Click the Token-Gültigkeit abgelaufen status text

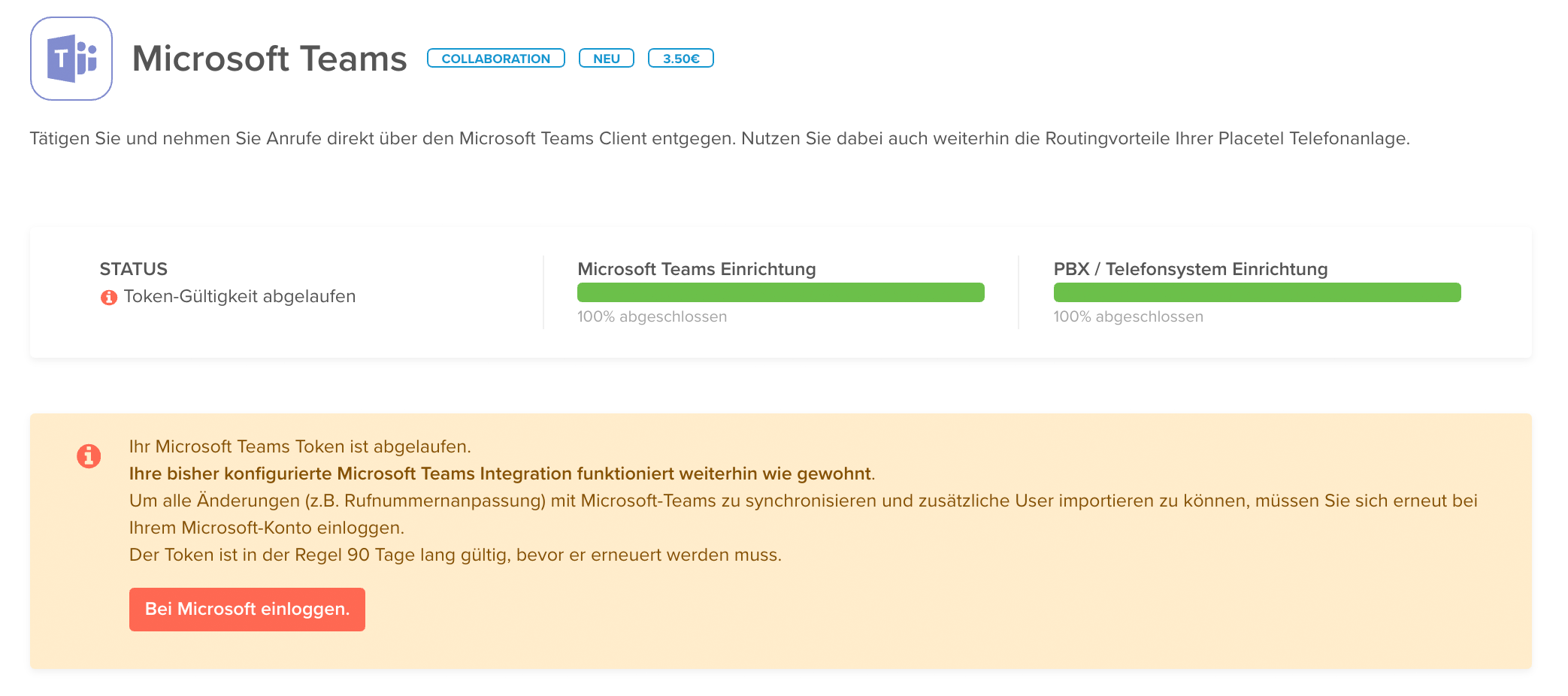240,297
